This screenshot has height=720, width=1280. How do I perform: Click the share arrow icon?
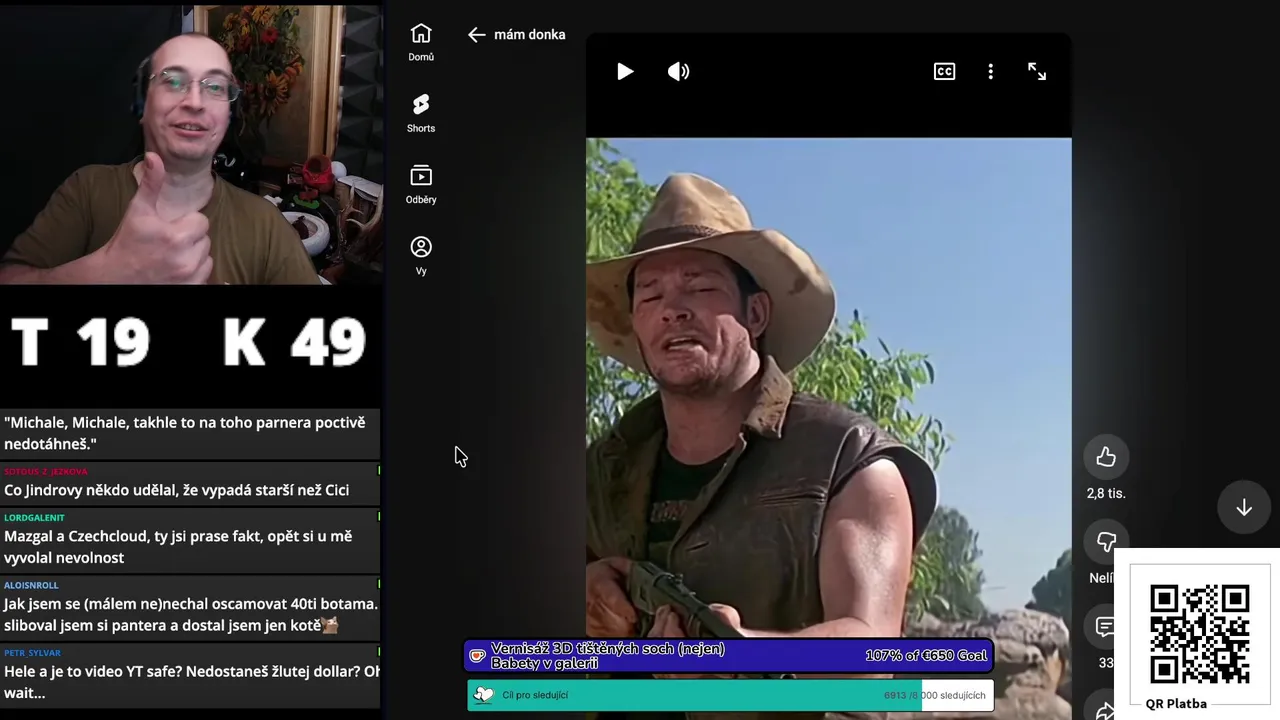click(x=1105, y=711)
